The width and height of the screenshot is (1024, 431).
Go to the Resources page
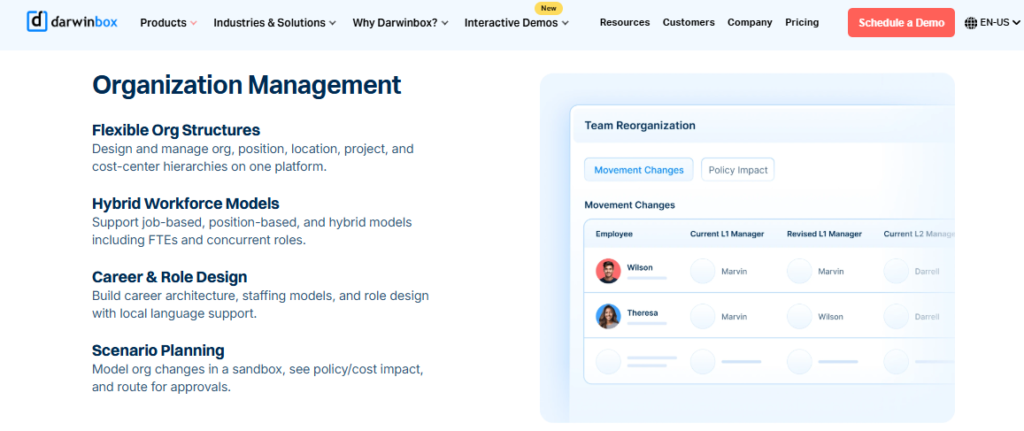click(624, 22)
